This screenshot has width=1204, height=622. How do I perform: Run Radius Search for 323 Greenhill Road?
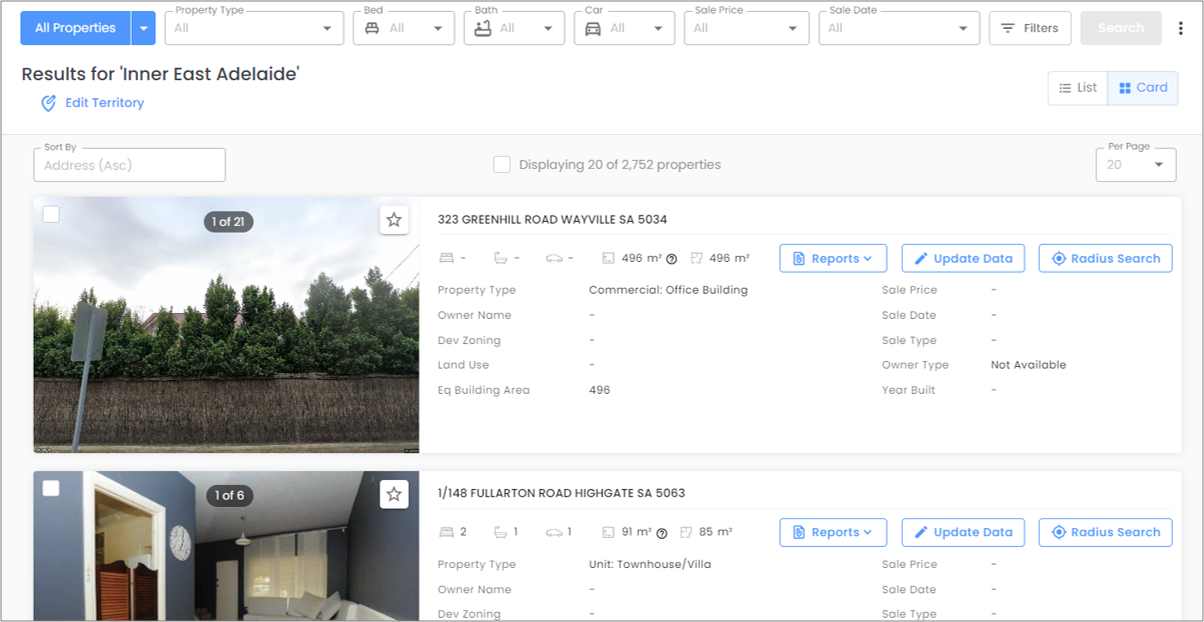(x=1105, y=258)
